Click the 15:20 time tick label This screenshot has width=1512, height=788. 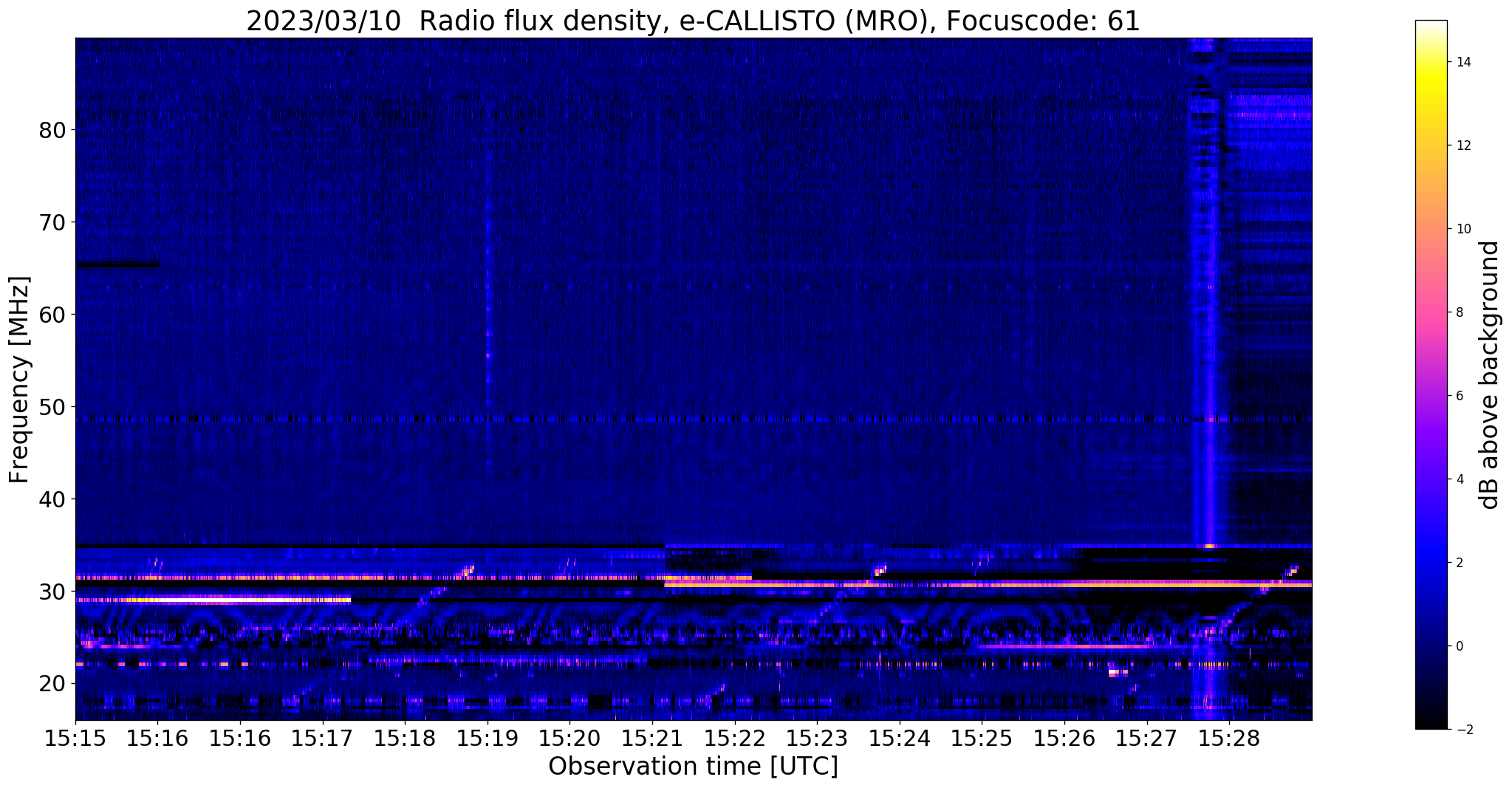click(569, 738)
